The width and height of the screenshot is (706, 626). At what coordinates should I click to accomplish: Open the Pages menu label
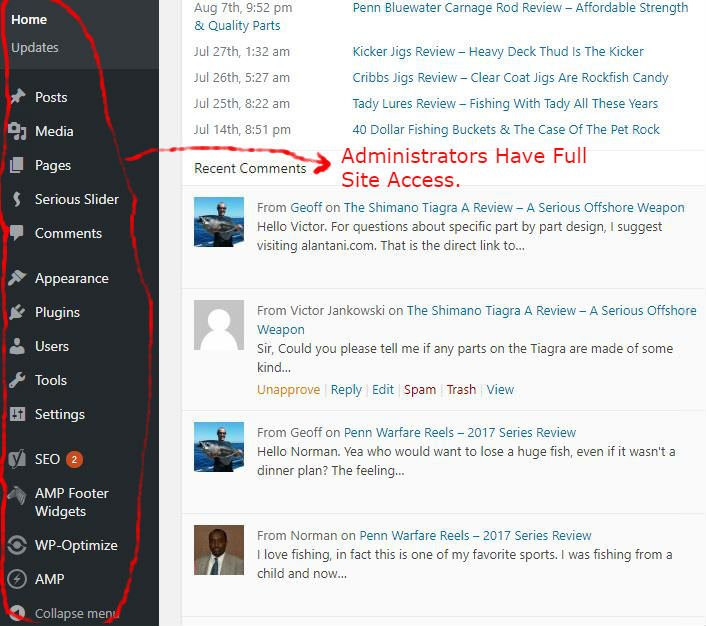(x=53, y=166)
